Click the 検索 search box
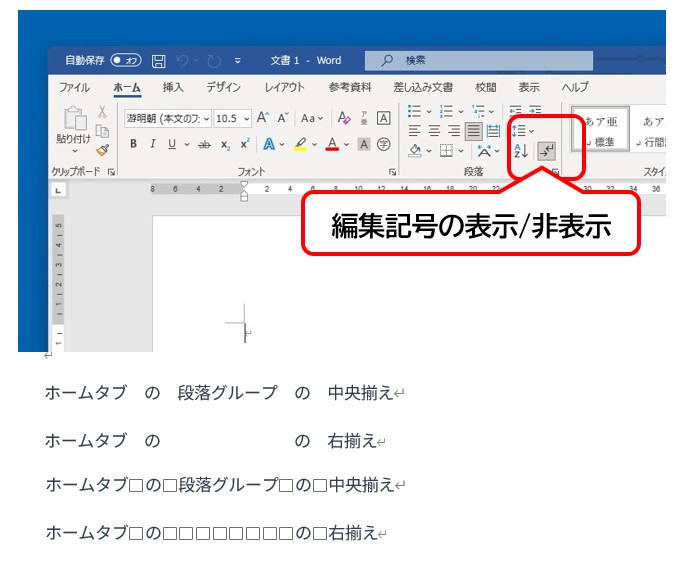Viewport: 682px width, 571px height. (x=479, y=60)
